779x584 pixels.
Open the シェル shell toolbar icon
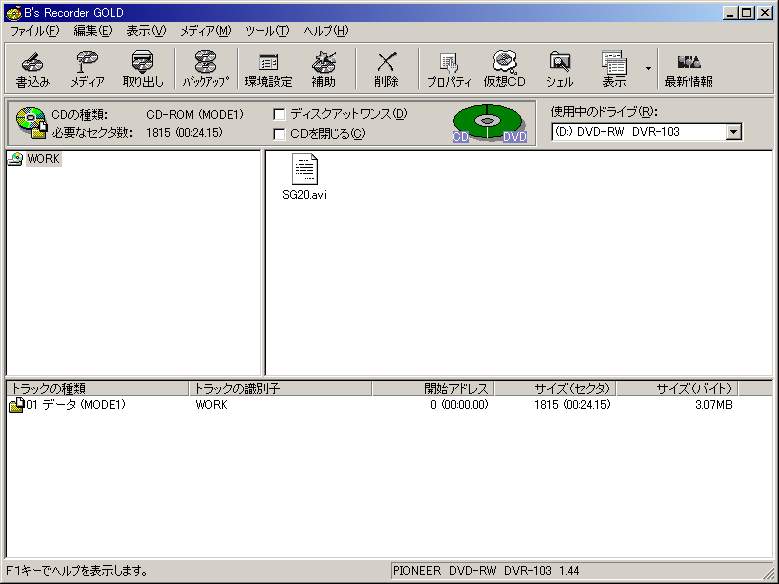[560, 69]
